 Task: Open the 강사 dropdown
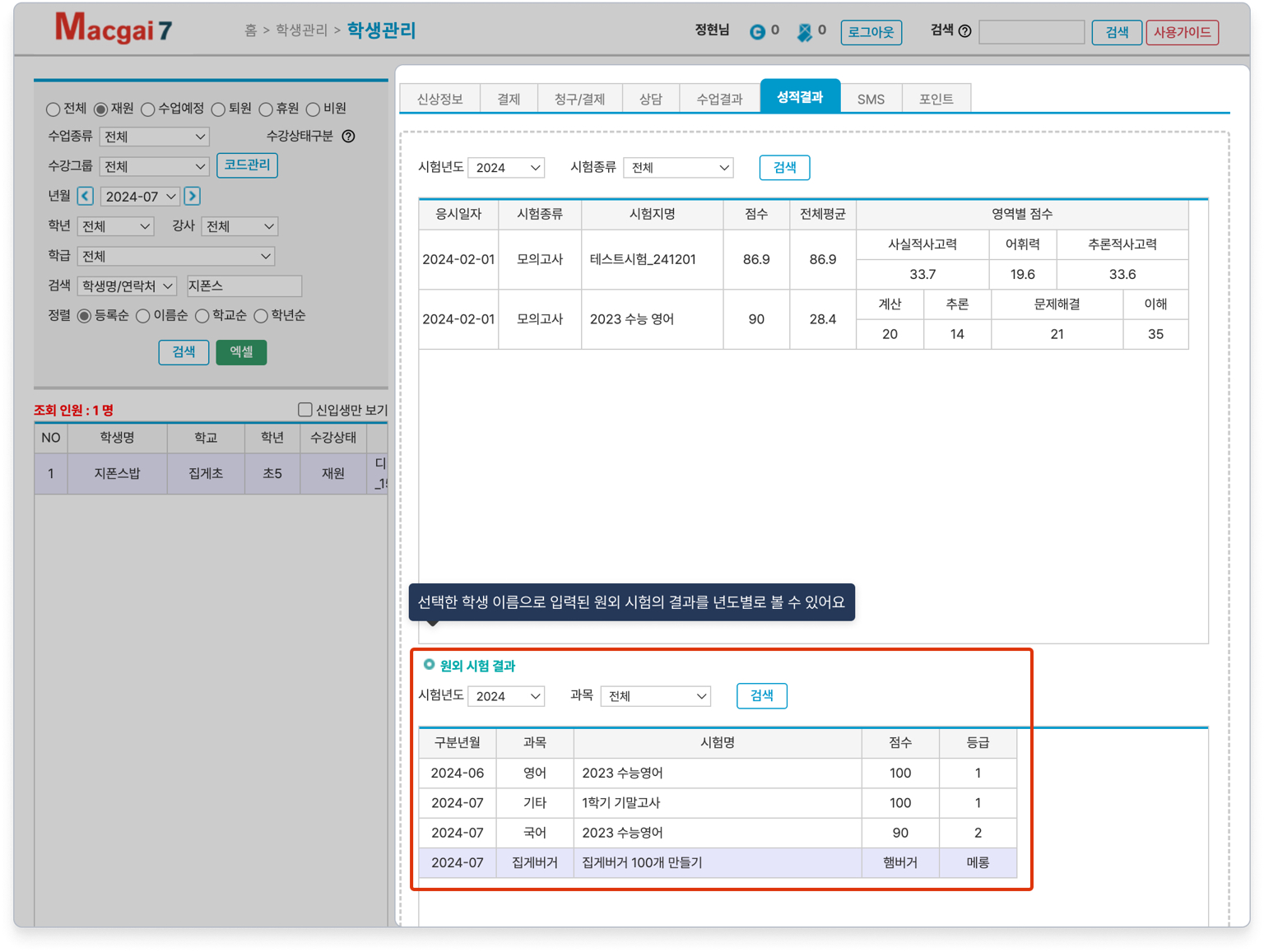[x=239, y=226]
